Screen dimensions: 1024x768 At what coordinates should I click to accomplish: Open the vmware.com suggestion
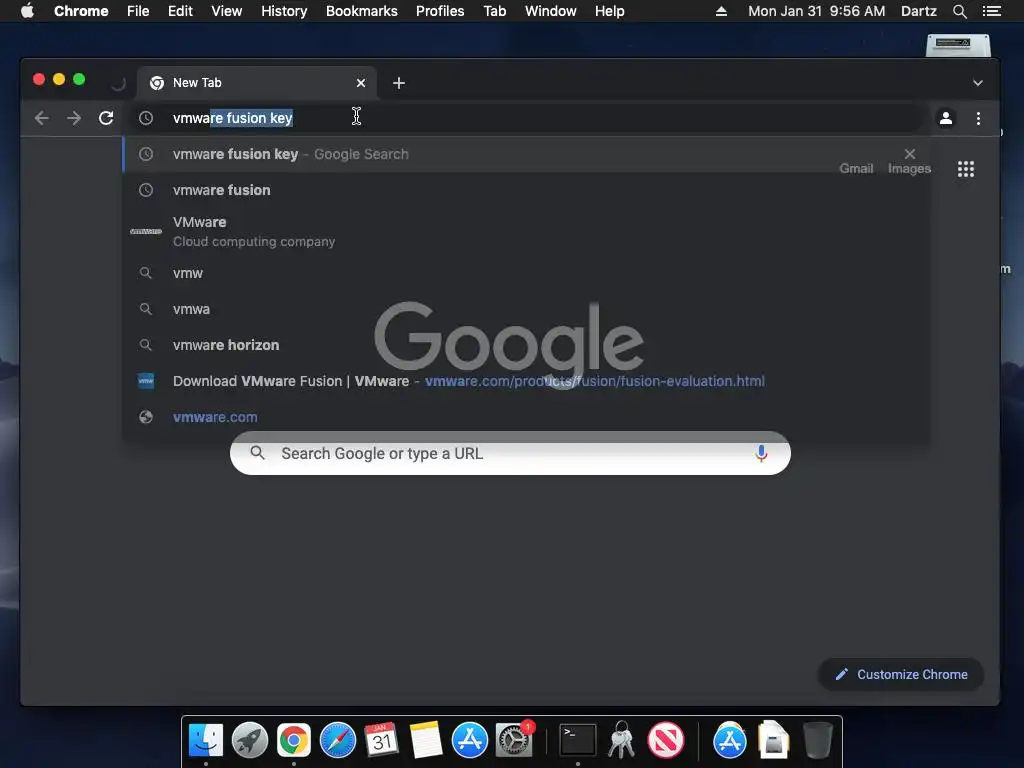point(526,417)
